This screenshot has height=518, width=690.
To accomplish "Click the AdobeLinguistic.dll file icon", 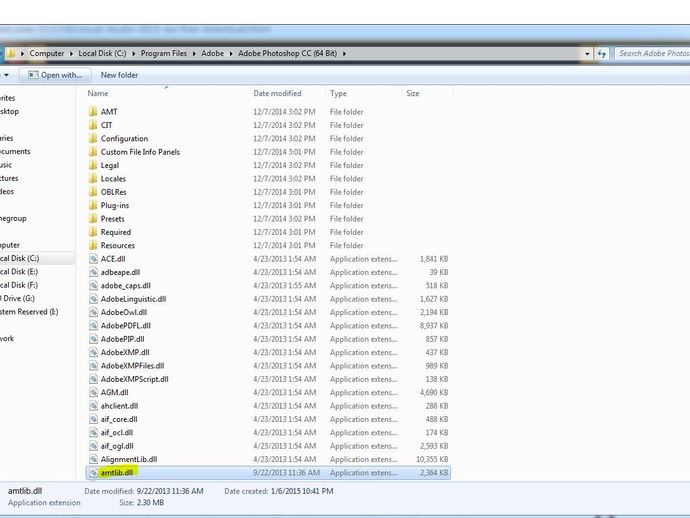I will click(x=93, y=299).
